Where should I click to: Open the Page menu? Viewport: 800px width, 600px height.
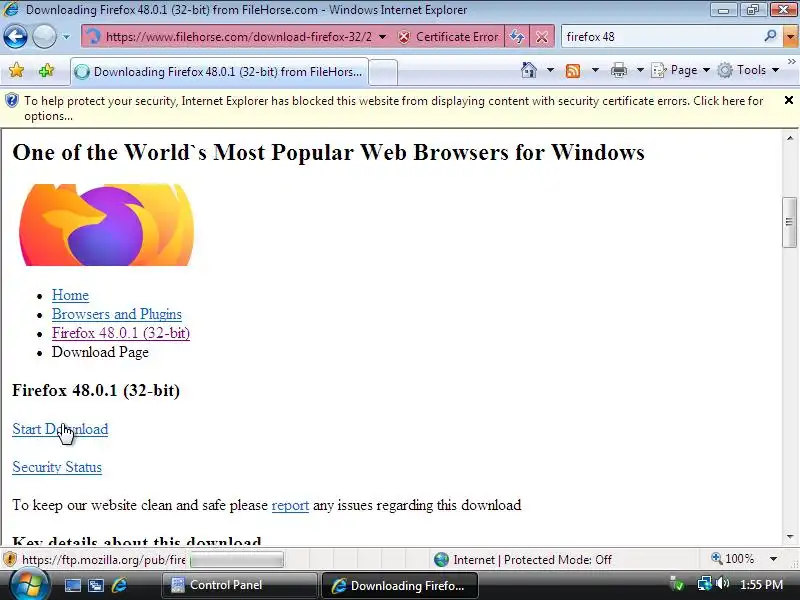click(x=681, y=70)
